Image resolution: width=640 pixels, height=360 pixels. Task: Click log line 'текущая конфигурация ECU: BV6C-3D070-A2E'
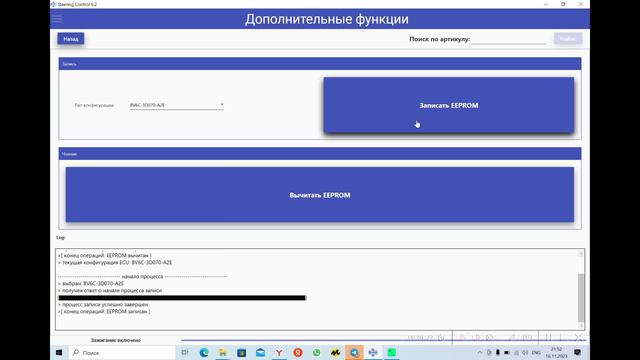[115, 262]
